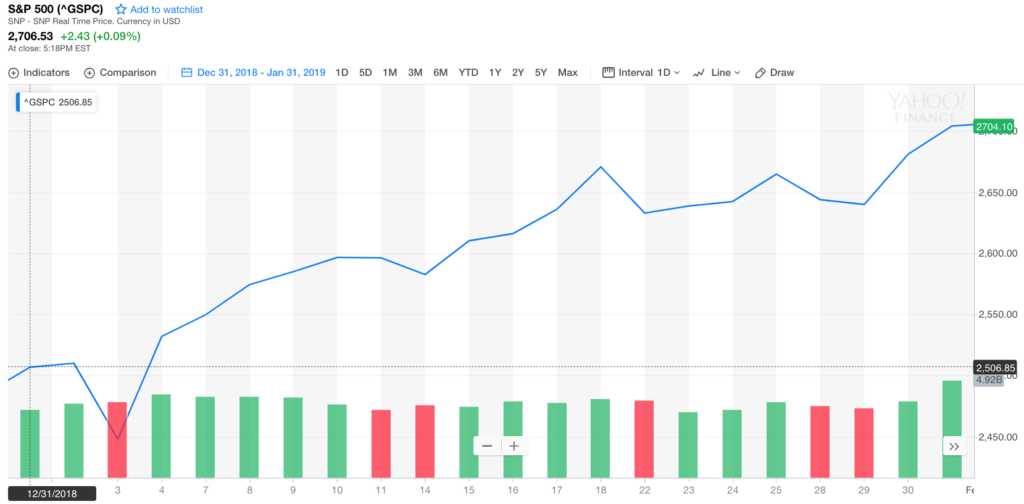Click the calendar icon beside date range
This screenshot has width=1024, height=504.
[187, 73]
